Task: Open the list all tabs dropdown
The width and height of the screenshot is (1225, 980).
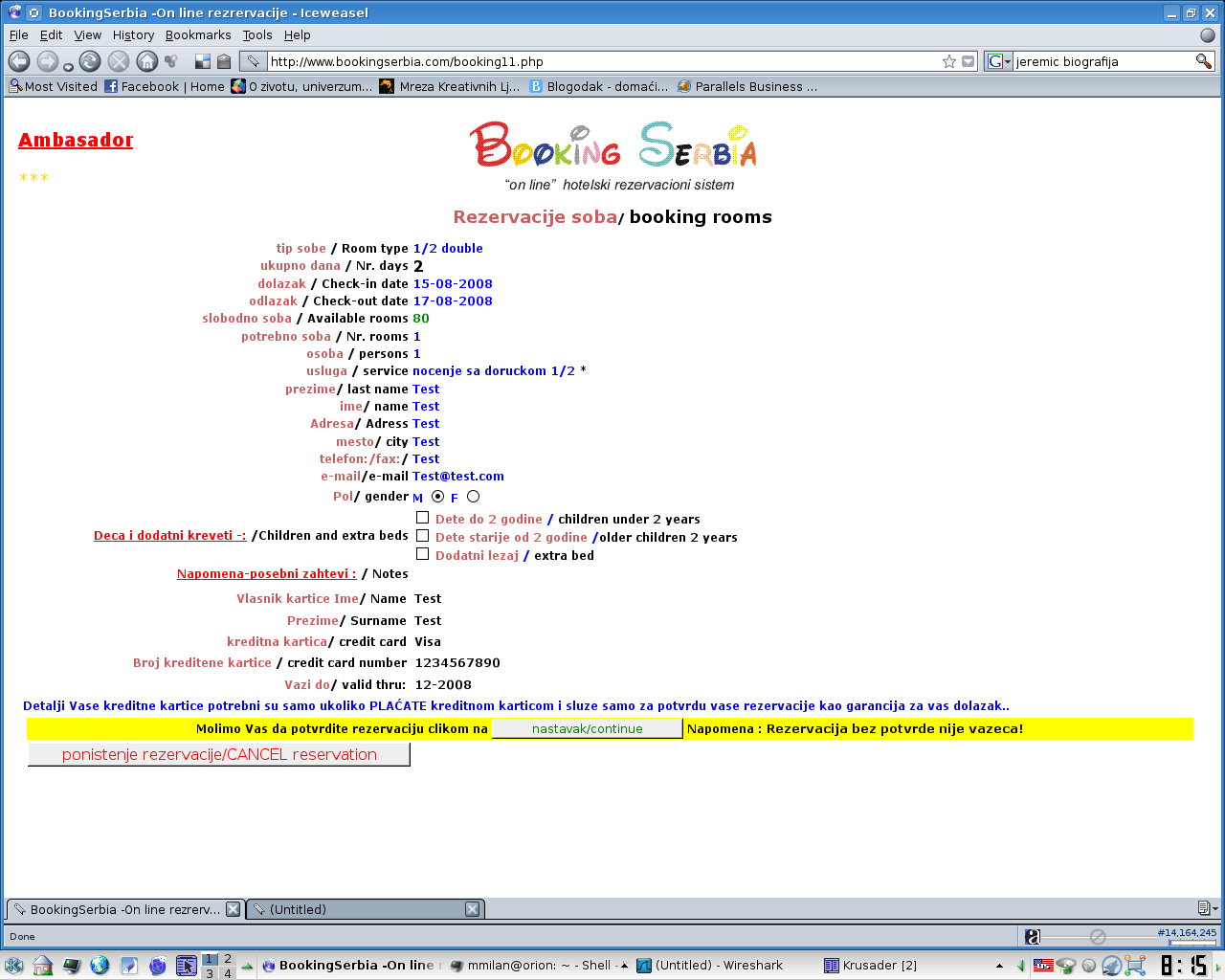Action: click(x=1207, y=908)
